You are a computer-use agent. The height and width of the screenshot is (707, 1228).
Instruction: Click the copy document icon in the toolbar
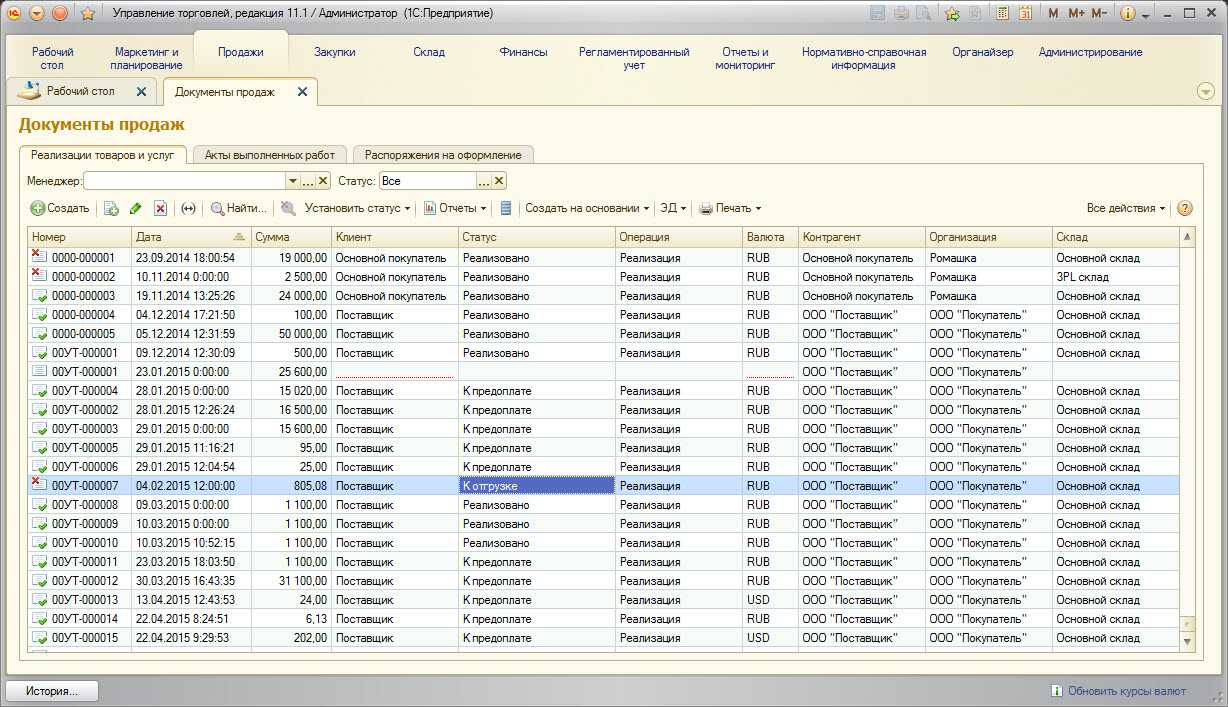[x=111, y=209]
